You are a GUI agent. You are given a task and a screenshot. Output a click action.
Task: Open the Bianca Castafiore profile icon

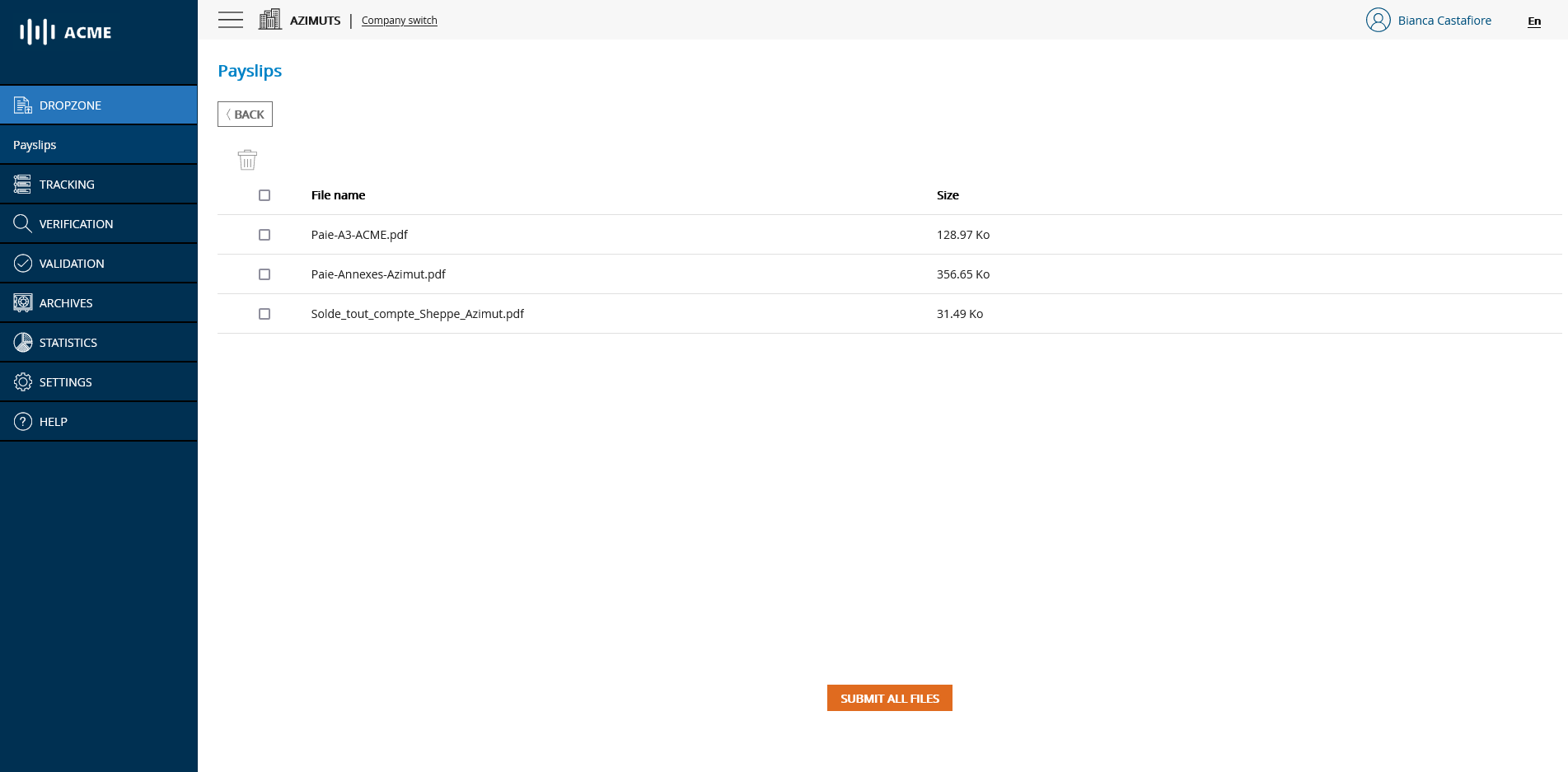(1377, 20)
